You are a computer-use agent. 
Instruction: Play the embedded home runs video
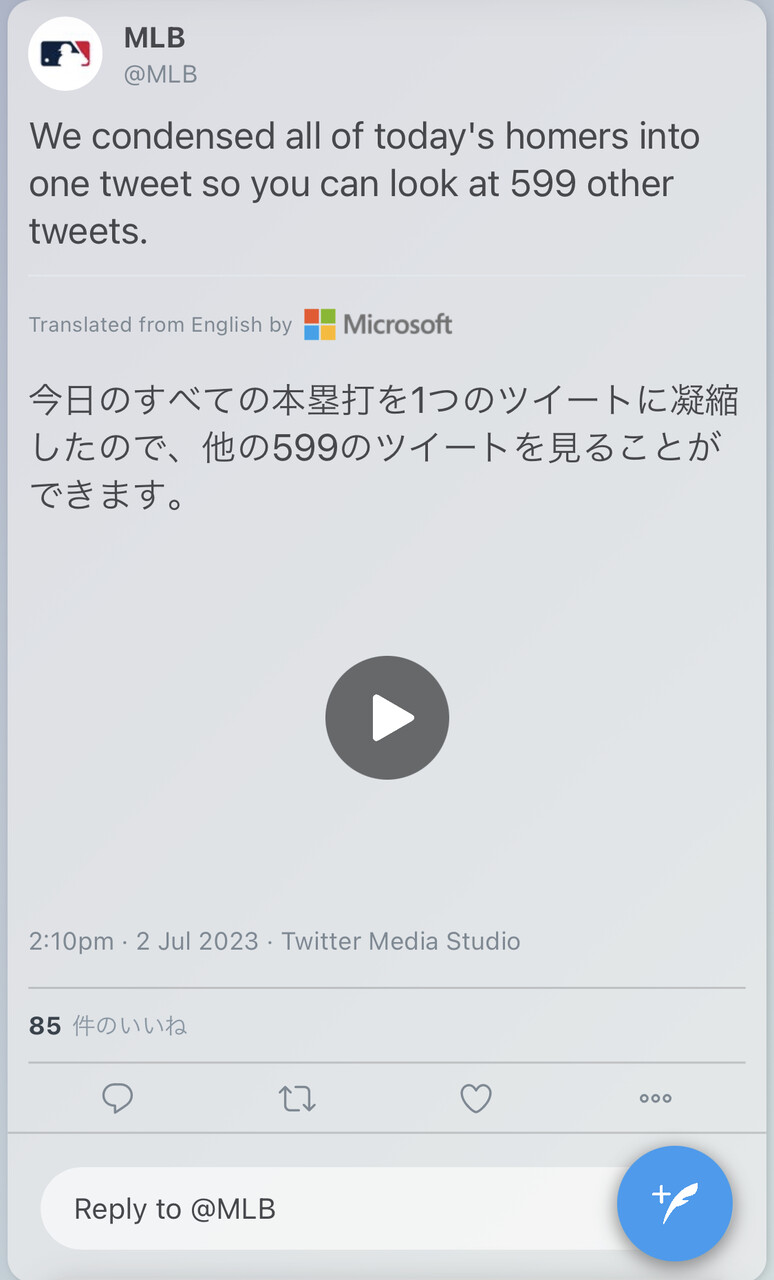pos(387,717)
